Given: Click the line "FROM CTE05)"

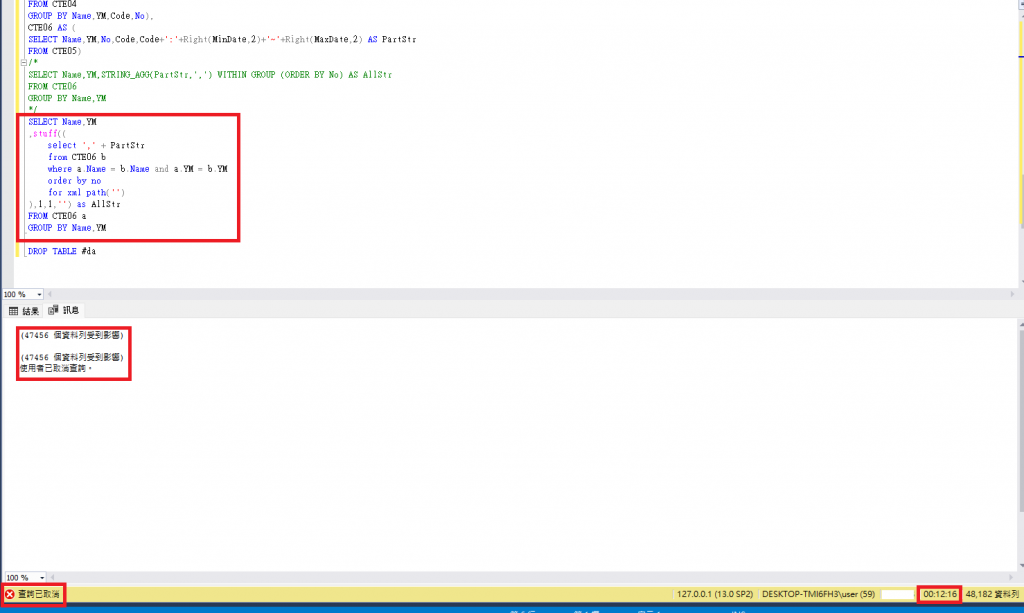Looking at the screenshot, I should point(54,51).
